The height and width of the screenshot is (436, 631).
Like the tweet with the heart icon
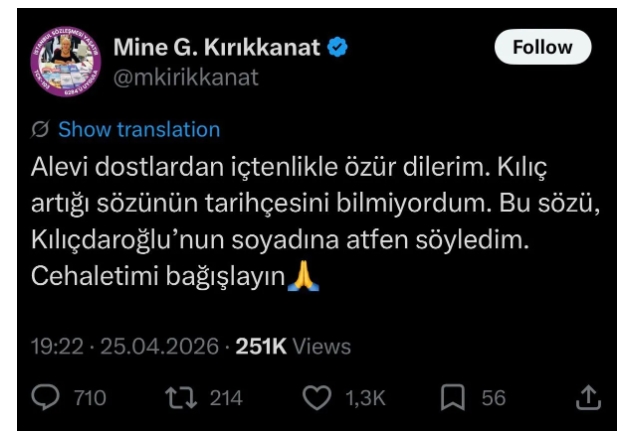pyautogui.click(x=317, y=397)
